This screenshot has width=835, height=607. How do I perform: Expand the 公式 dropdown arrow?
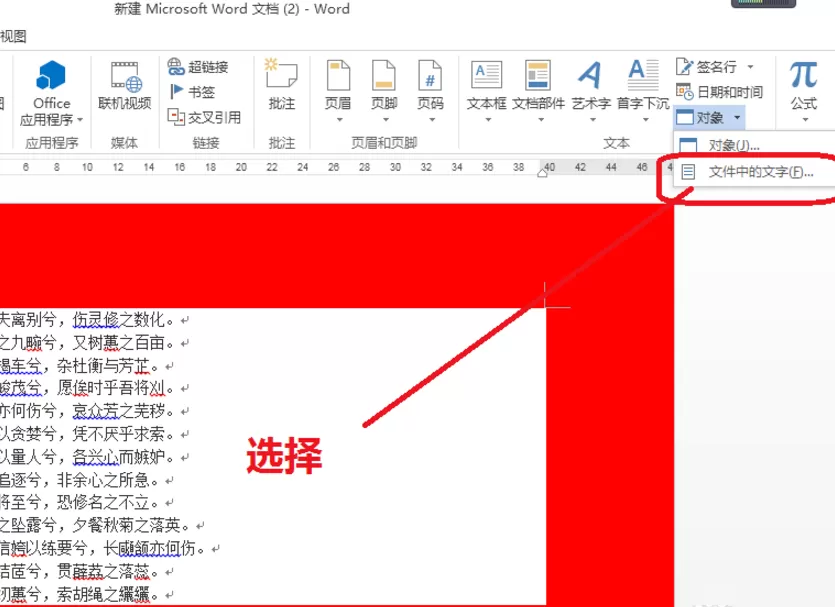[805, 120]
